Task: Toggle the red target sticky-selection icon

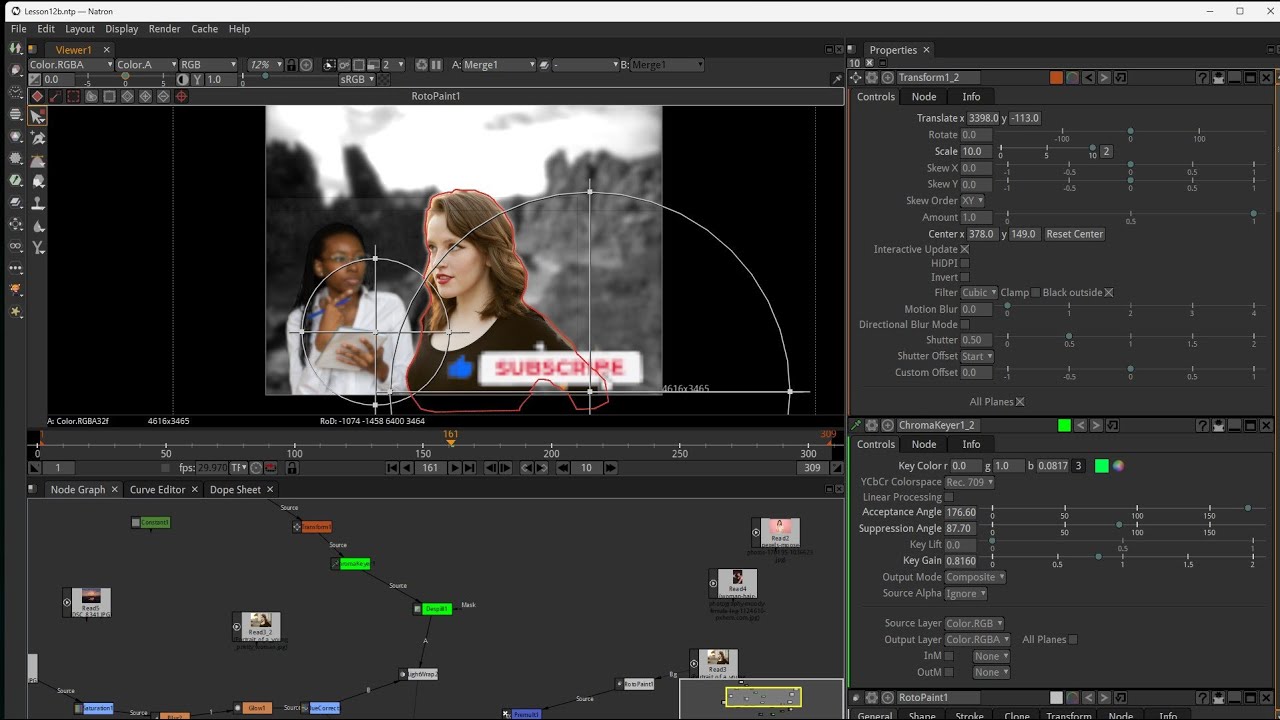Action: [x=181, y=96]
